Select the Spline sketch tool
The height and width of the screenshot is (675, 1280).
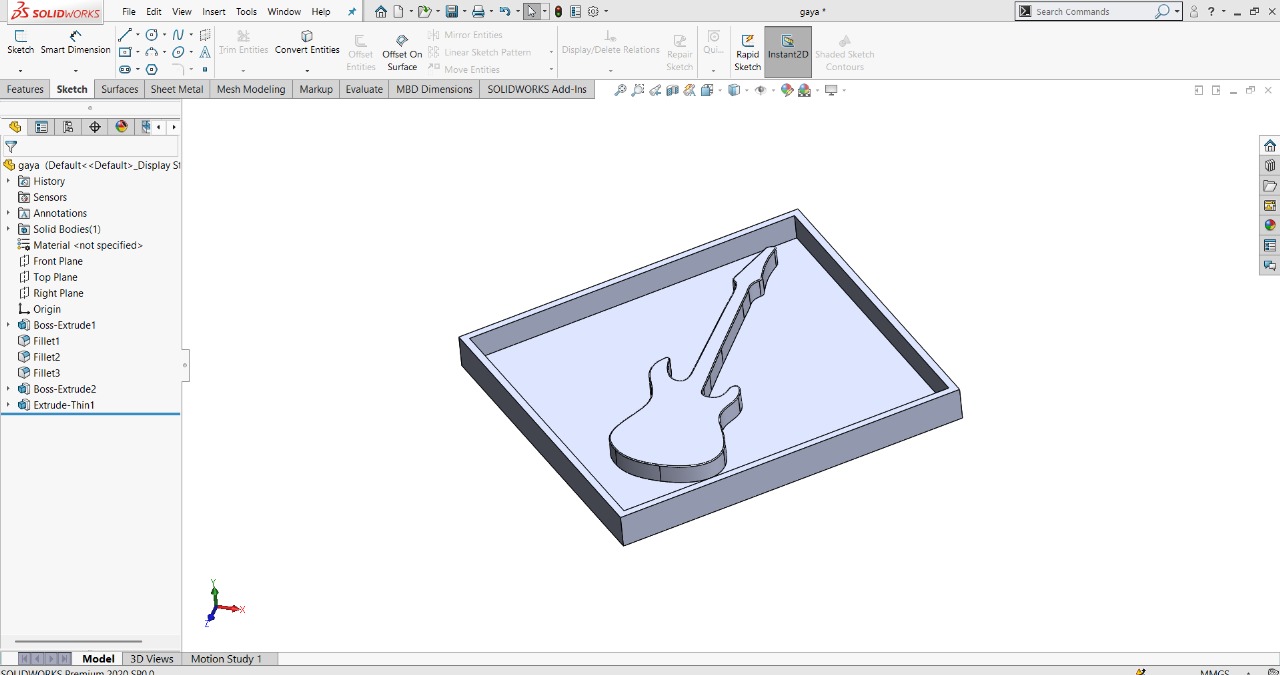pyautogui.click(x=178, y=35)
